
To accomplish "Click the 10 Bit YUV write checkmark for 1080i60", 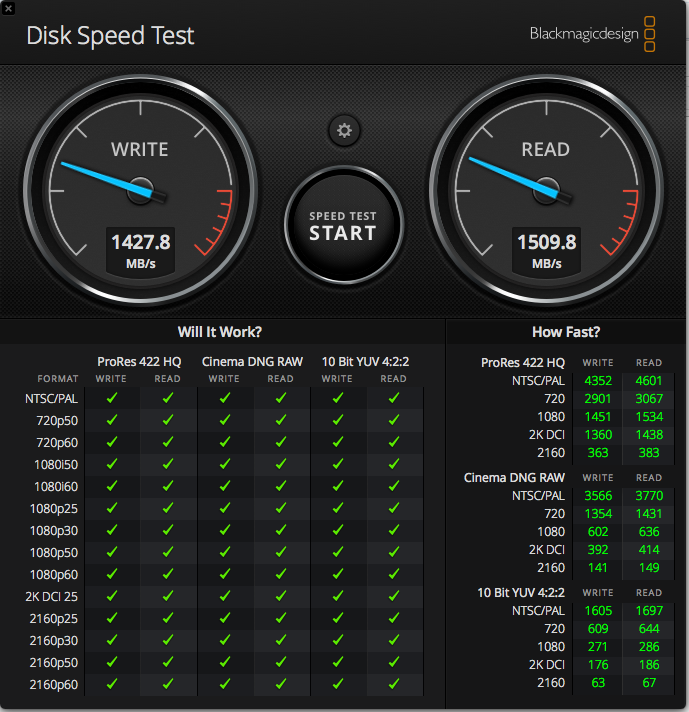I will click(x=337, y=486).
